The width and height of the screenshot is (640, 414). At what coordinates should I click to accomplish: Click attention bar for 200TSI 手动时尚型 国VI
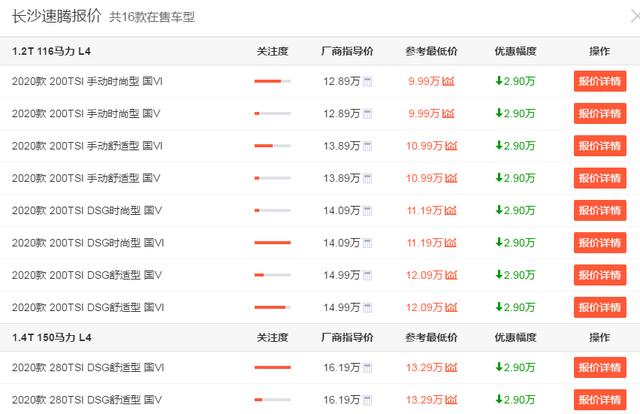pyautogui.click(x=273, y=81)
